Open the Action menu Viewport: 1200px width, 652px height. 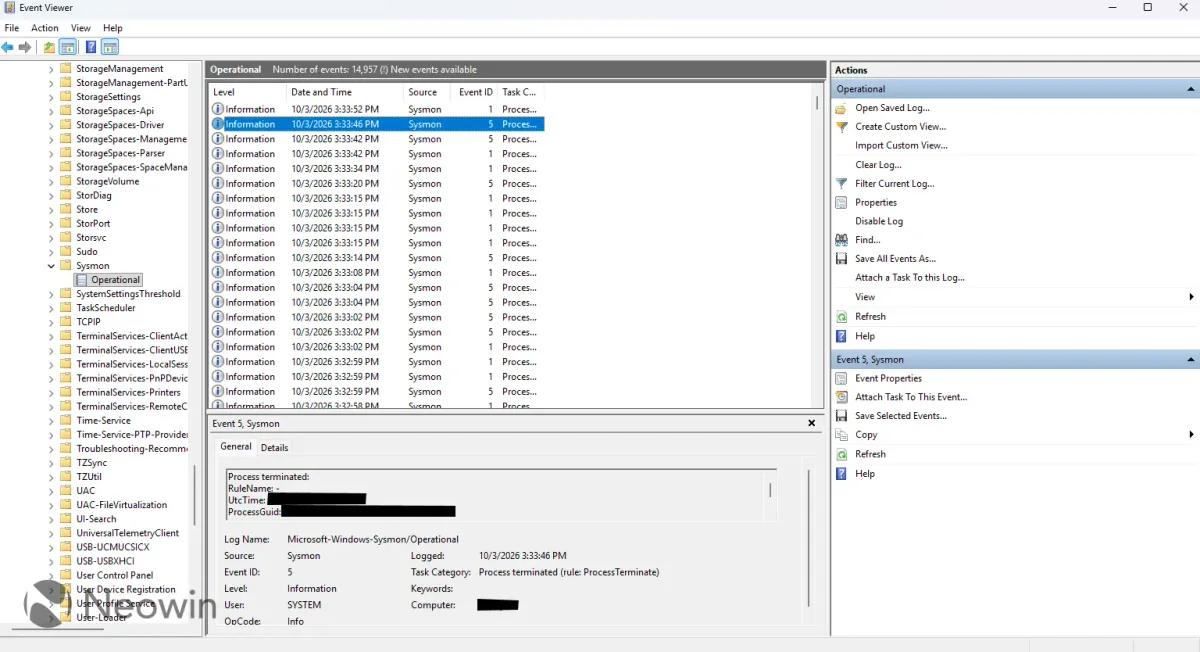tap(45, 28)
